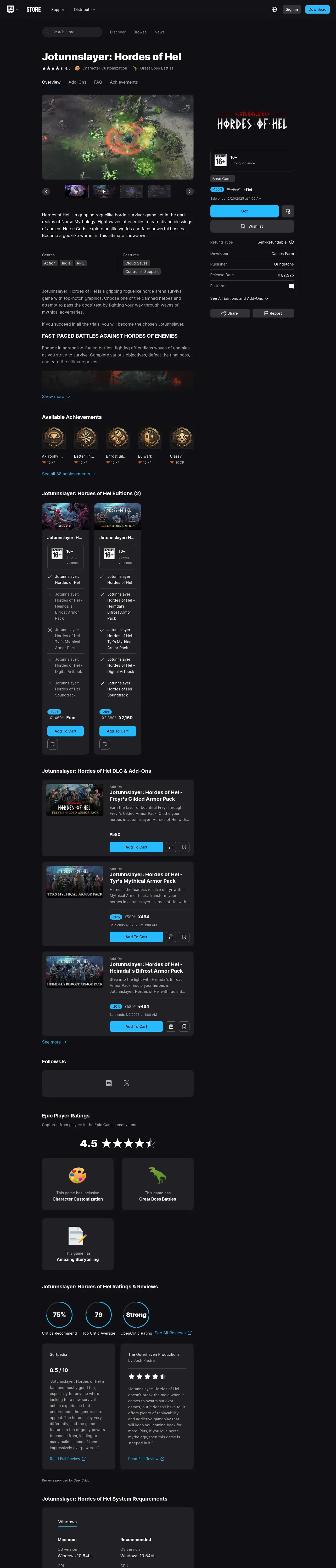The height and width of the screenshot is (1568, 336).
Task: Expand the Distribute dropdown menu
Action: pyautogui.click(x=85, y=10)
